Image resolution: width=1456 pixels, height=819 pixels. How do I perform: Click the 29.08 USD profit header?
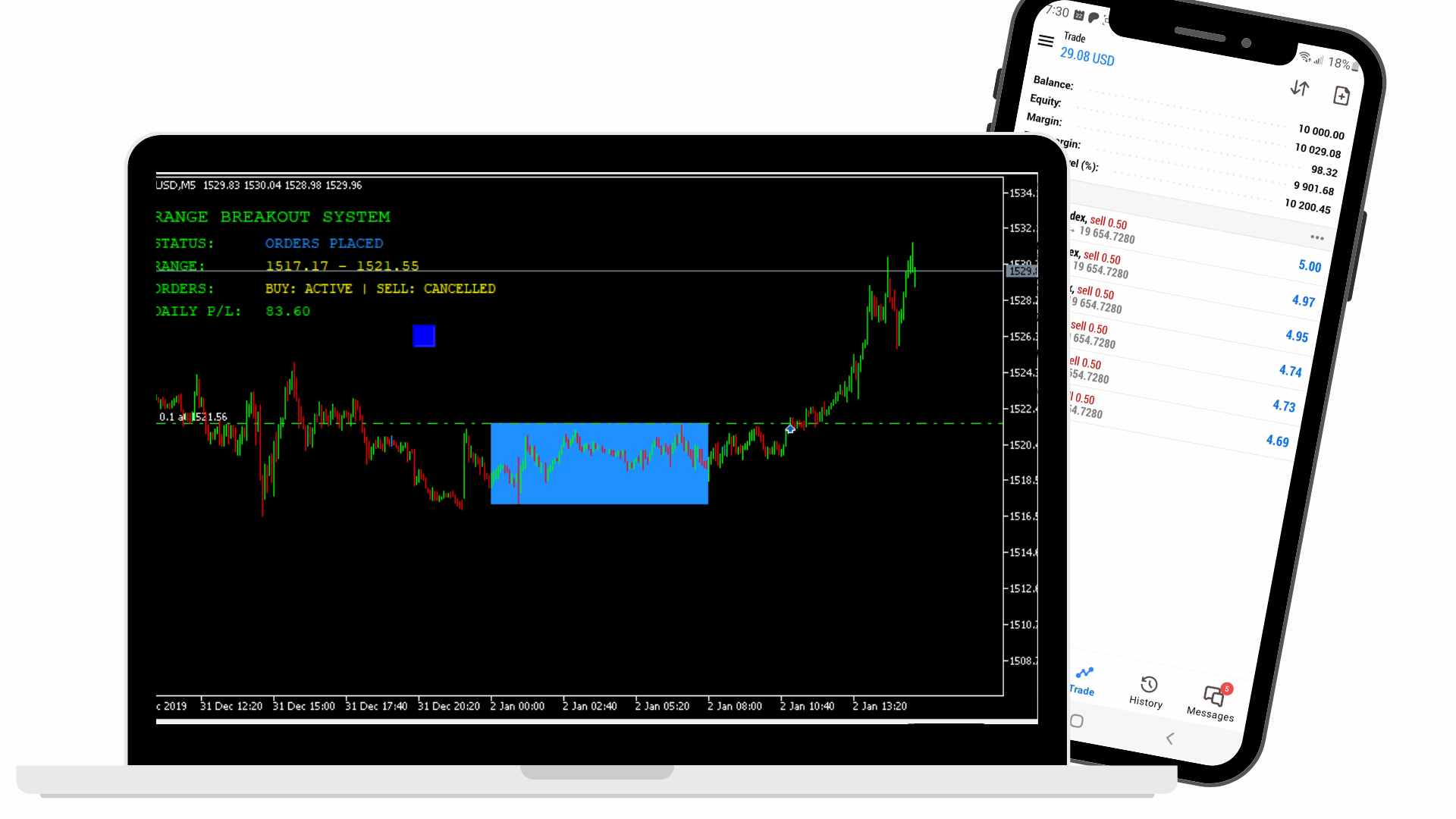click(x=1087, y=56)
